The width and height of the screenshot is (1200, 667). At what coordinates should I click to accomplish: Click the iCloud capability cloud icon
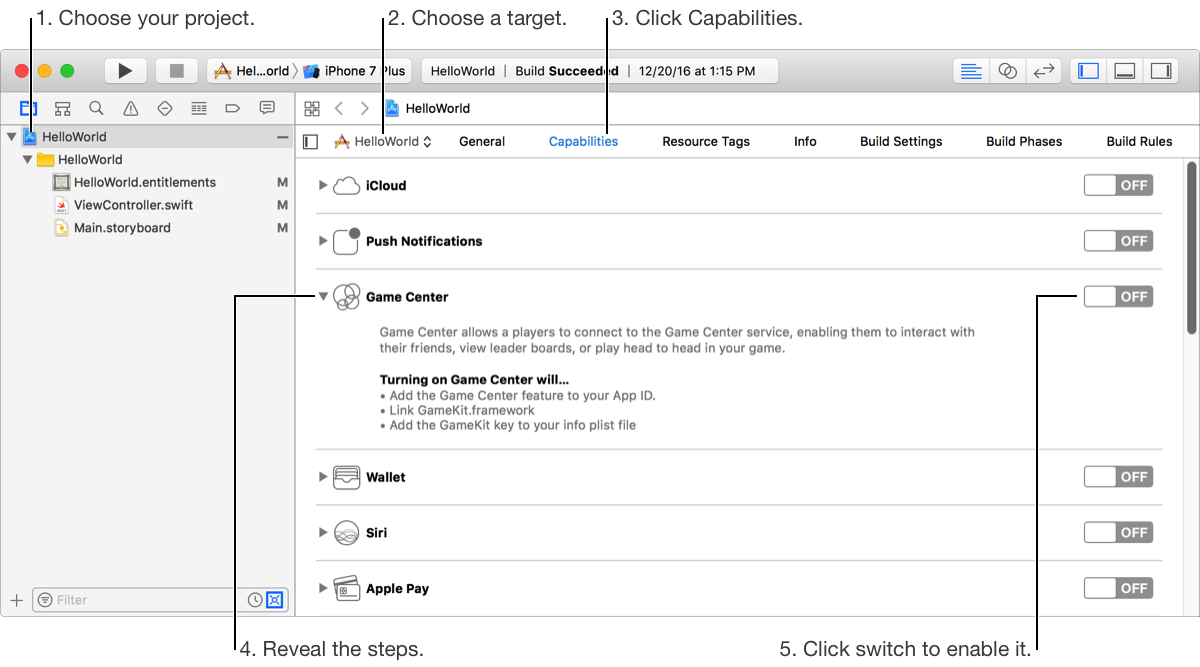(346, 186)
